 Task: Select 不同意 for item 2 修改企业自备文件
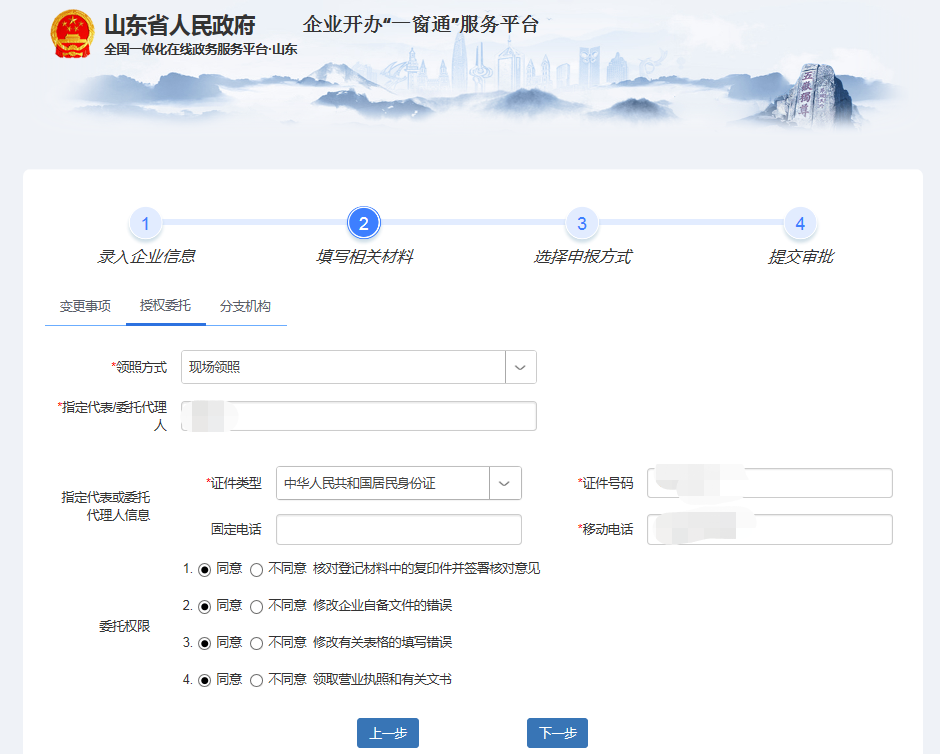257,606
